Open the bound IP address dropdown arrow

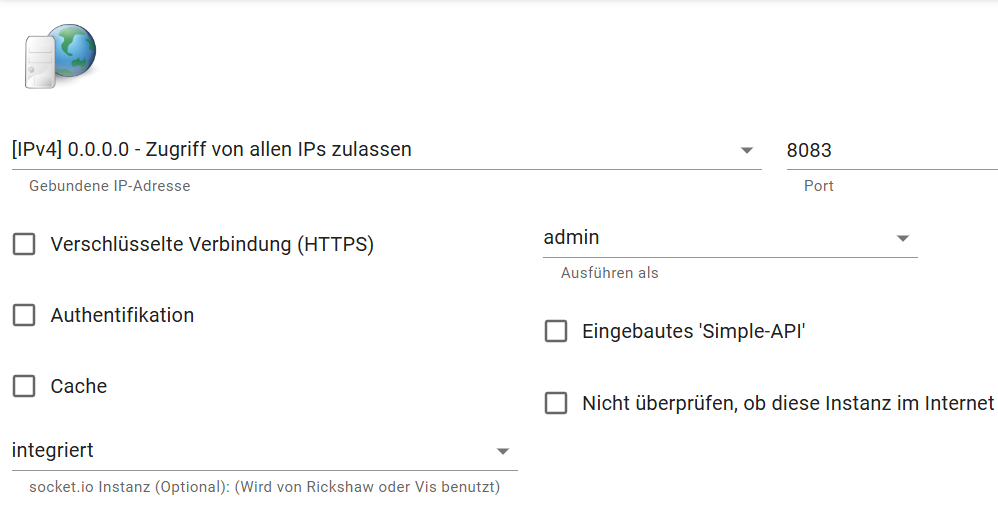coord(746,151)
